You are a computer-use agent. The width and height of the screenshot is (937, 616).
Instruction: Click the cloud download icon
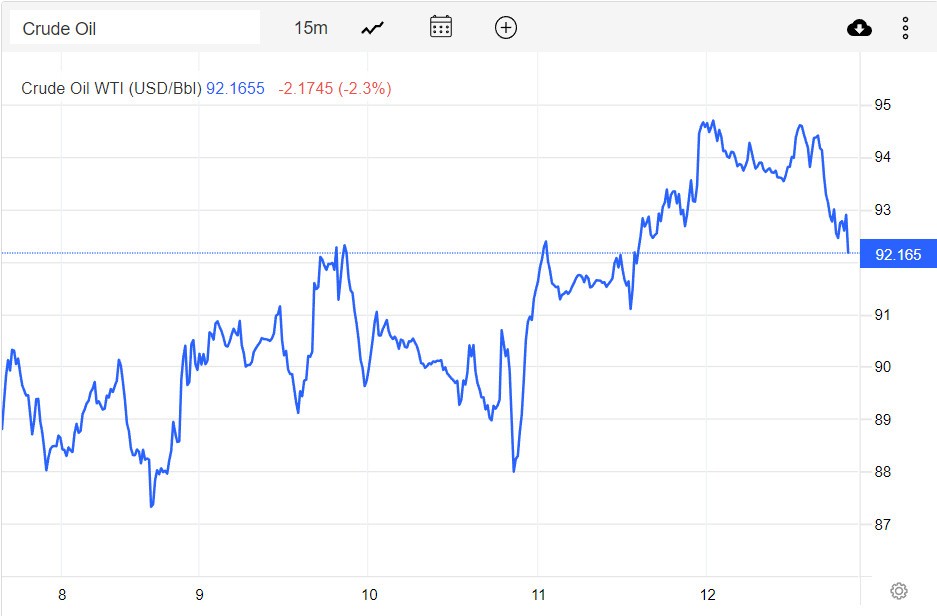(859, 28)
